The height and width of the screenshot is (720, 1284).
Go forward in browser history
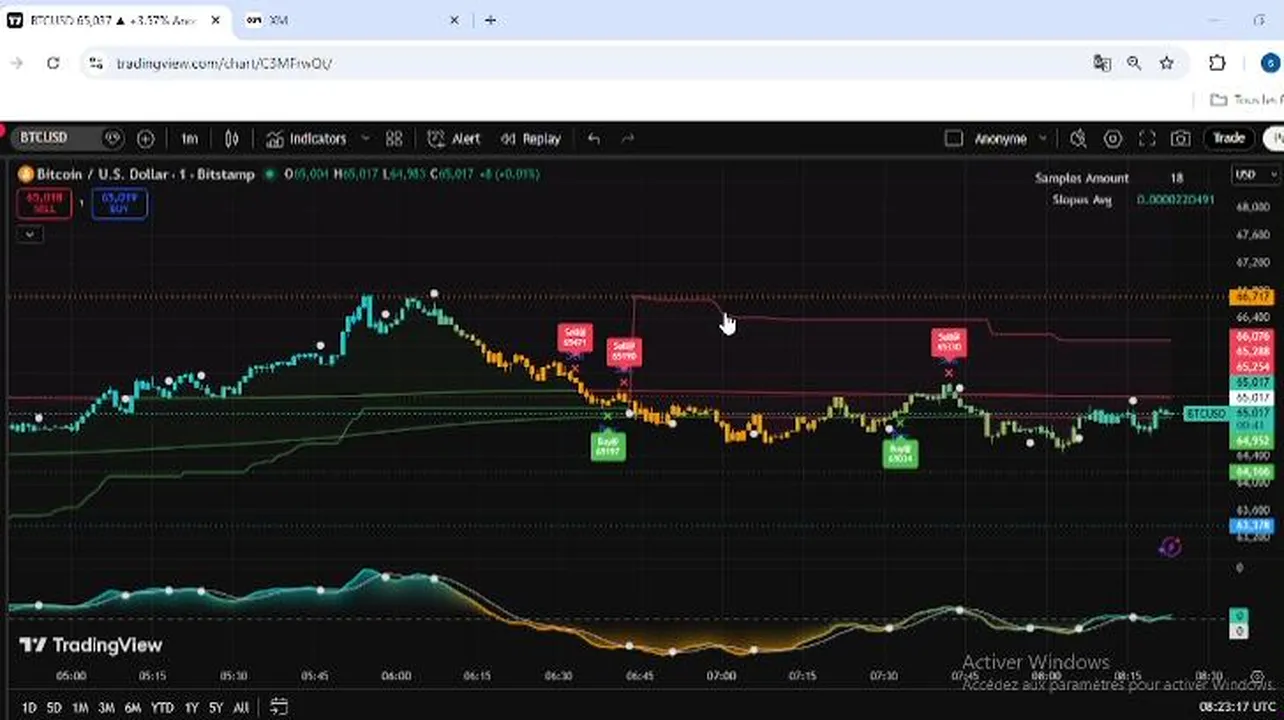pyautogui.click(x=17, y=63)
